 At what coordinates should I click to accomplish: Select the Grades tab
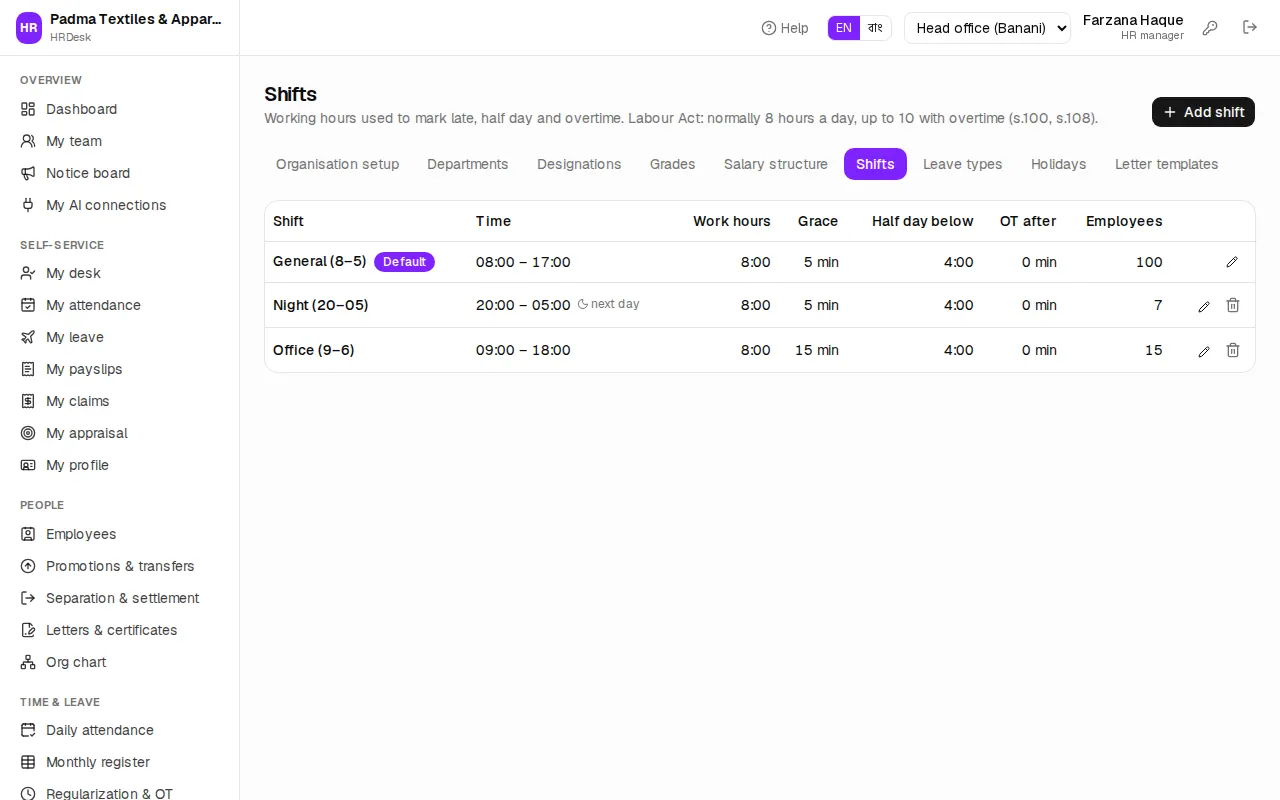[672, 164]
